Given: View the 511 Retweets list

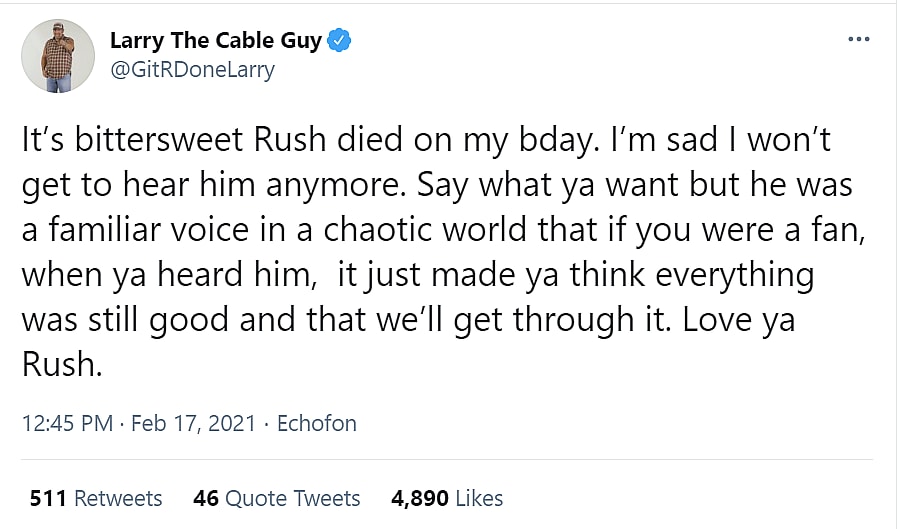Looking at the screenshot, I should coord(96,498).
